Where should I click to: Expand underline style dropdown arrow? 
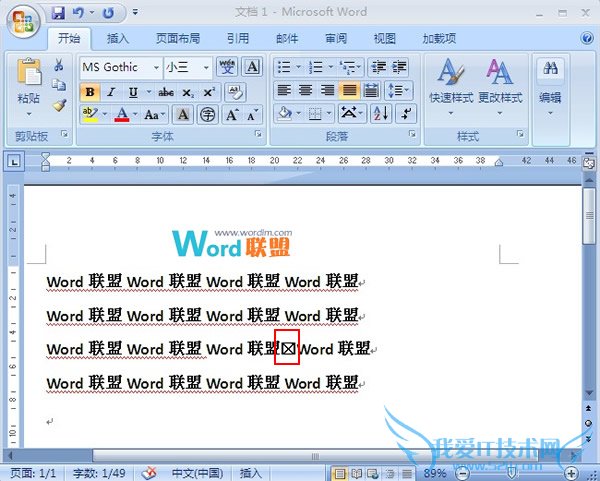tap(148, 92)
